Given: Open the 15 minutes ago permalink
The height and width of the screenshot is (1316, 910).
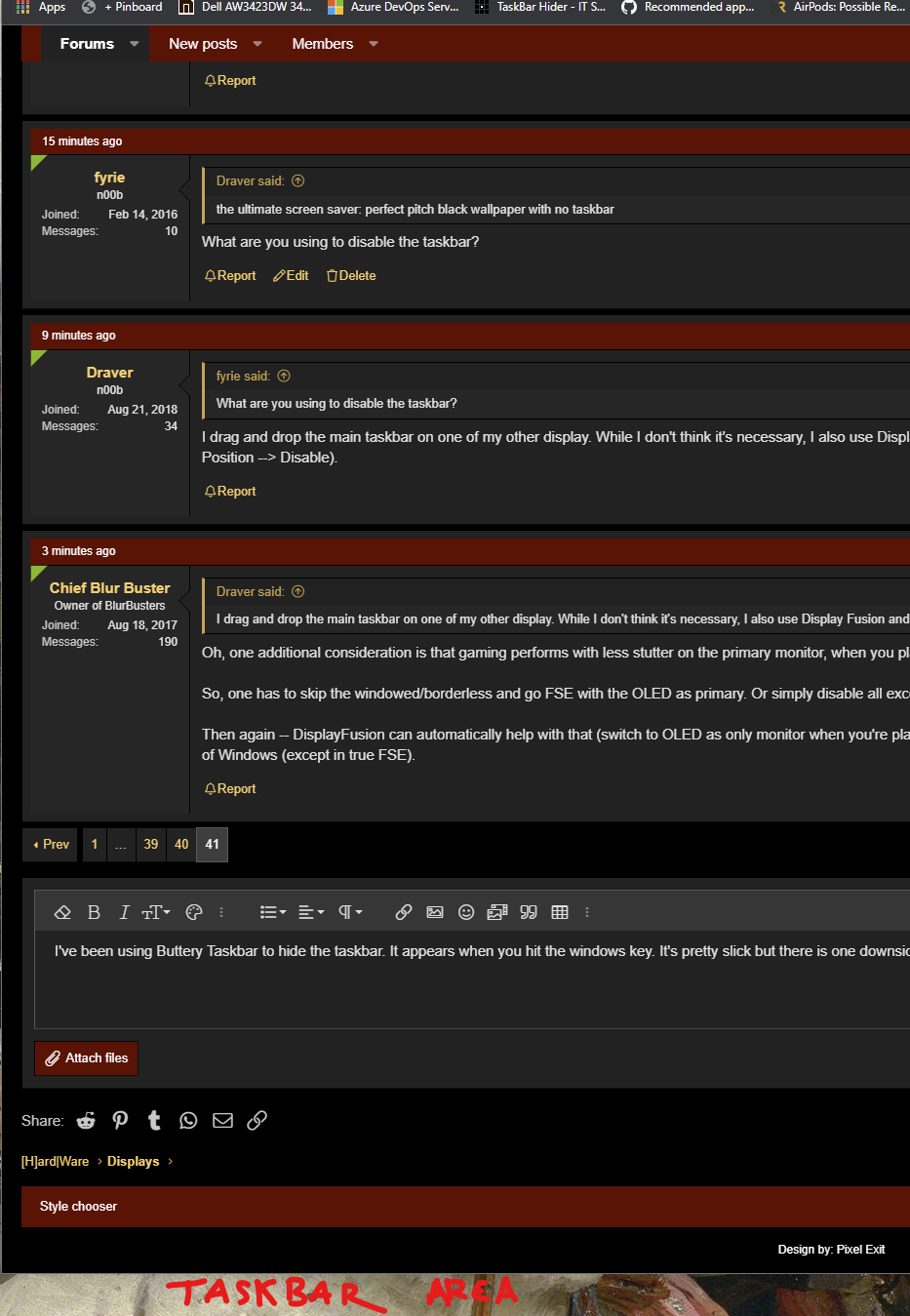Looking at the screenshot, I should coord(82,141).
